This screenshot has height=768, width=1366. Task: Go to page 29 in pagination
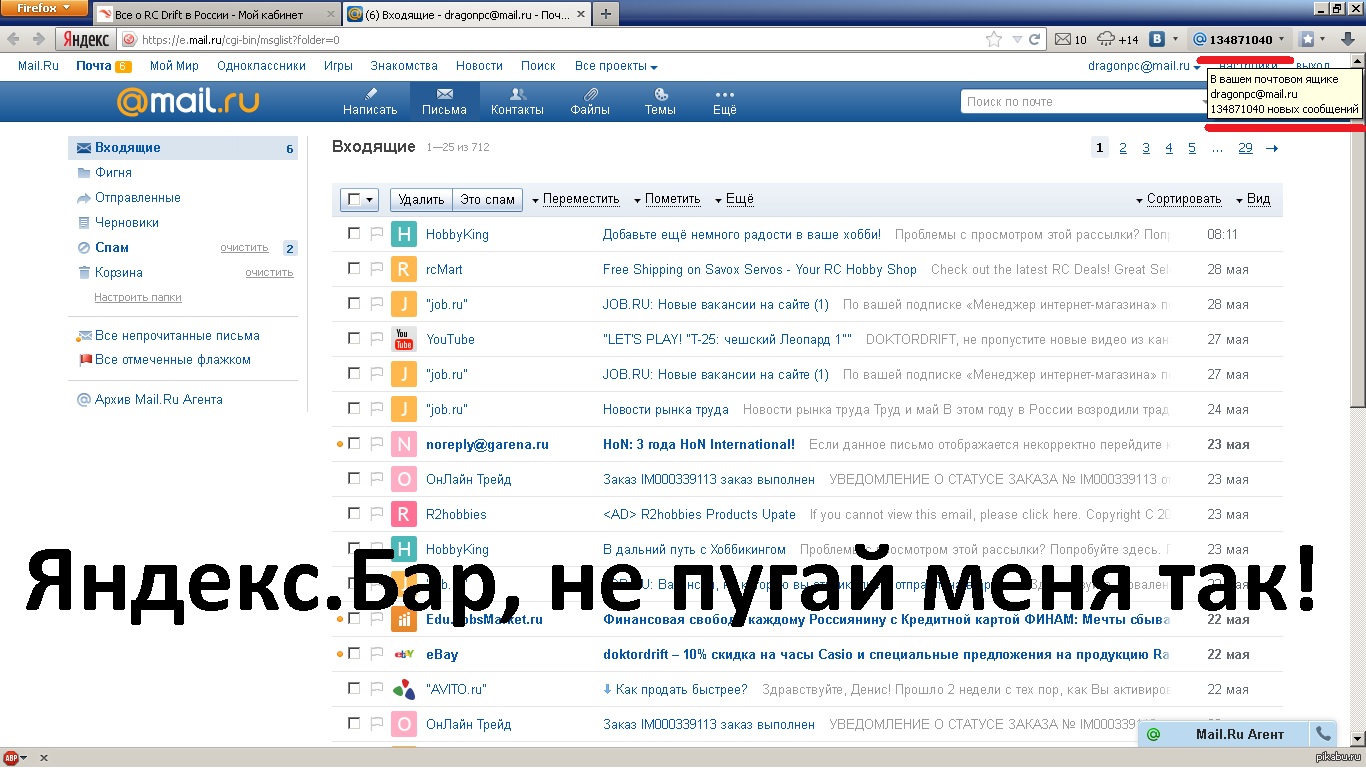(1245, 148)
